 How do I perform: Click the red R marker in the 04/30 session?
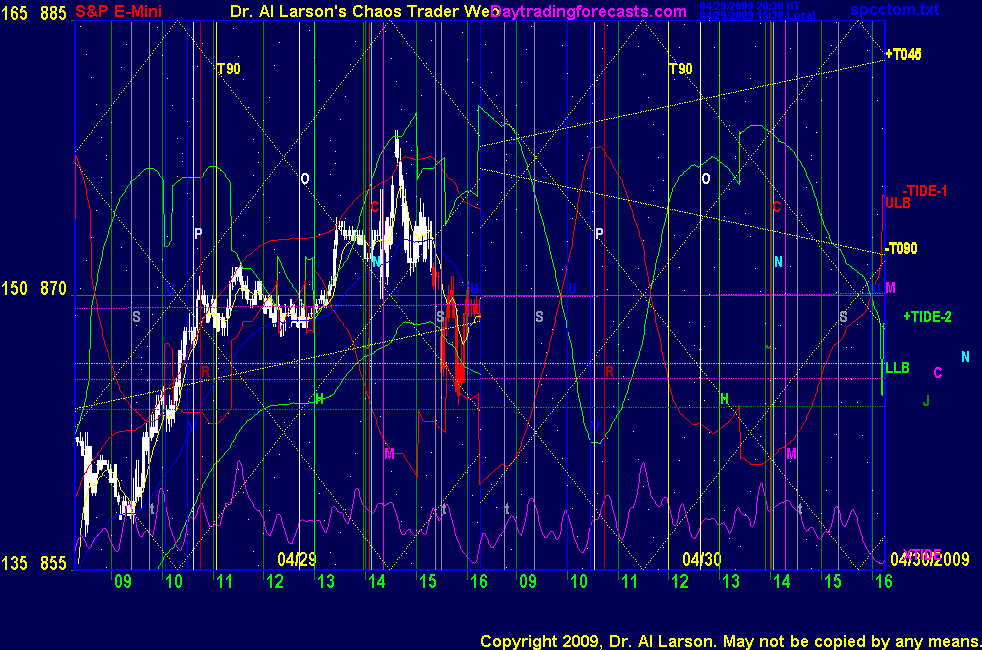(610, 372)
